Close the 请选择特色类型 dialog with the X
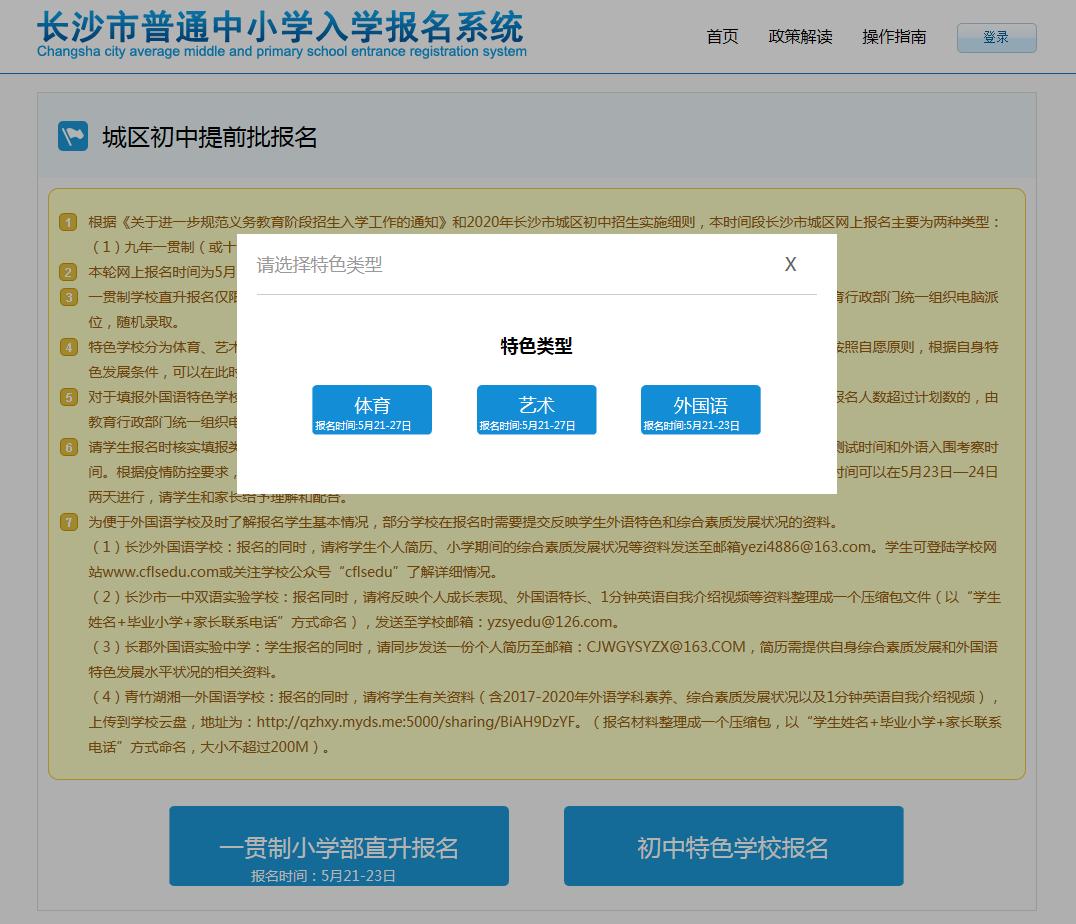 (x=791, y=264)
